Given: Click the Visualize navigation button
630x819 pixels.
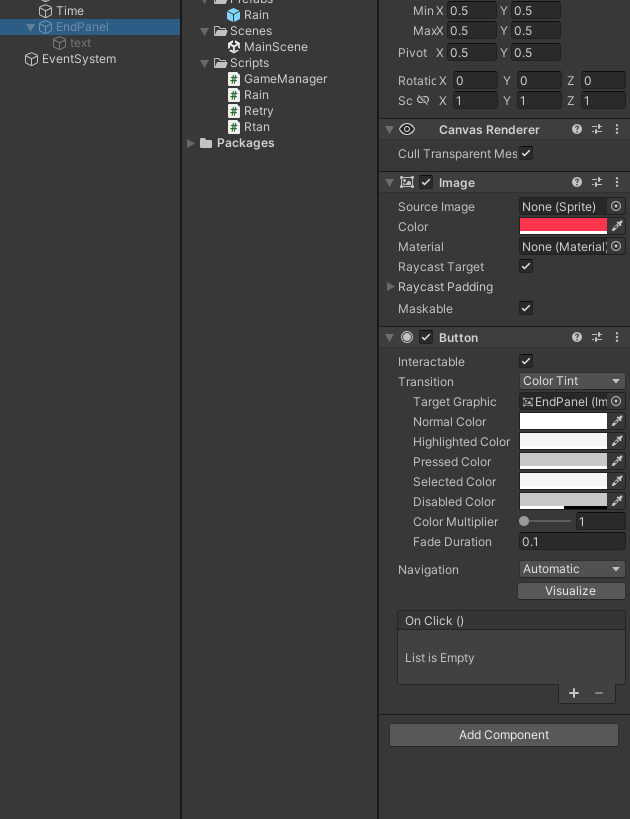Looking at the screenshot, I should (x=571, y=591).
